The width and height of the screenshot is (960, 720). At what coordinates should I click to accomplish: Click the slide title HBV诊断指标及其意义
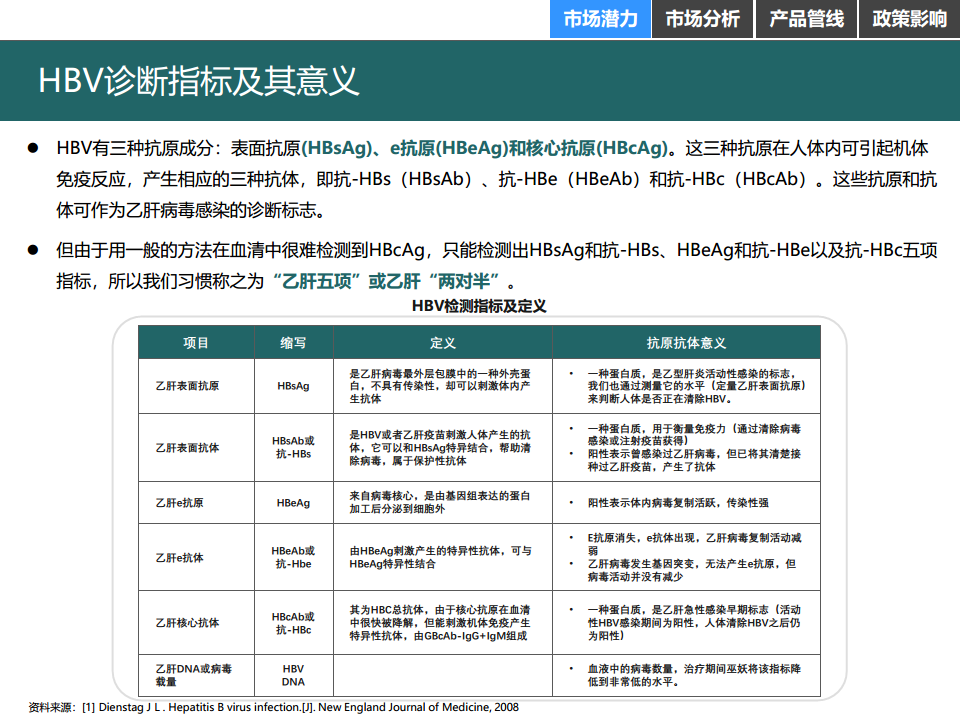pos(198,81)
